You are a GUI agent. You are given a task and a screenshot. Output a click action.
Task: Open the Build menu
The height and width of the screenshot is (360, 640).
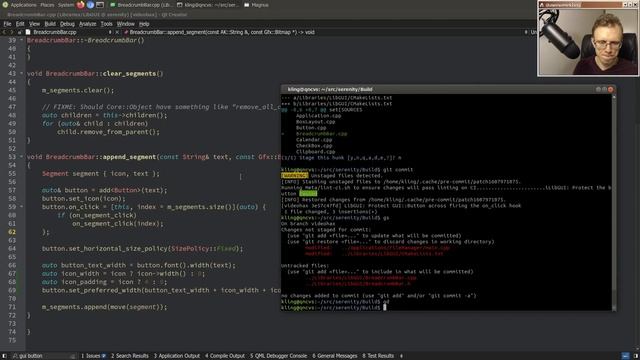tap(50, 24)
